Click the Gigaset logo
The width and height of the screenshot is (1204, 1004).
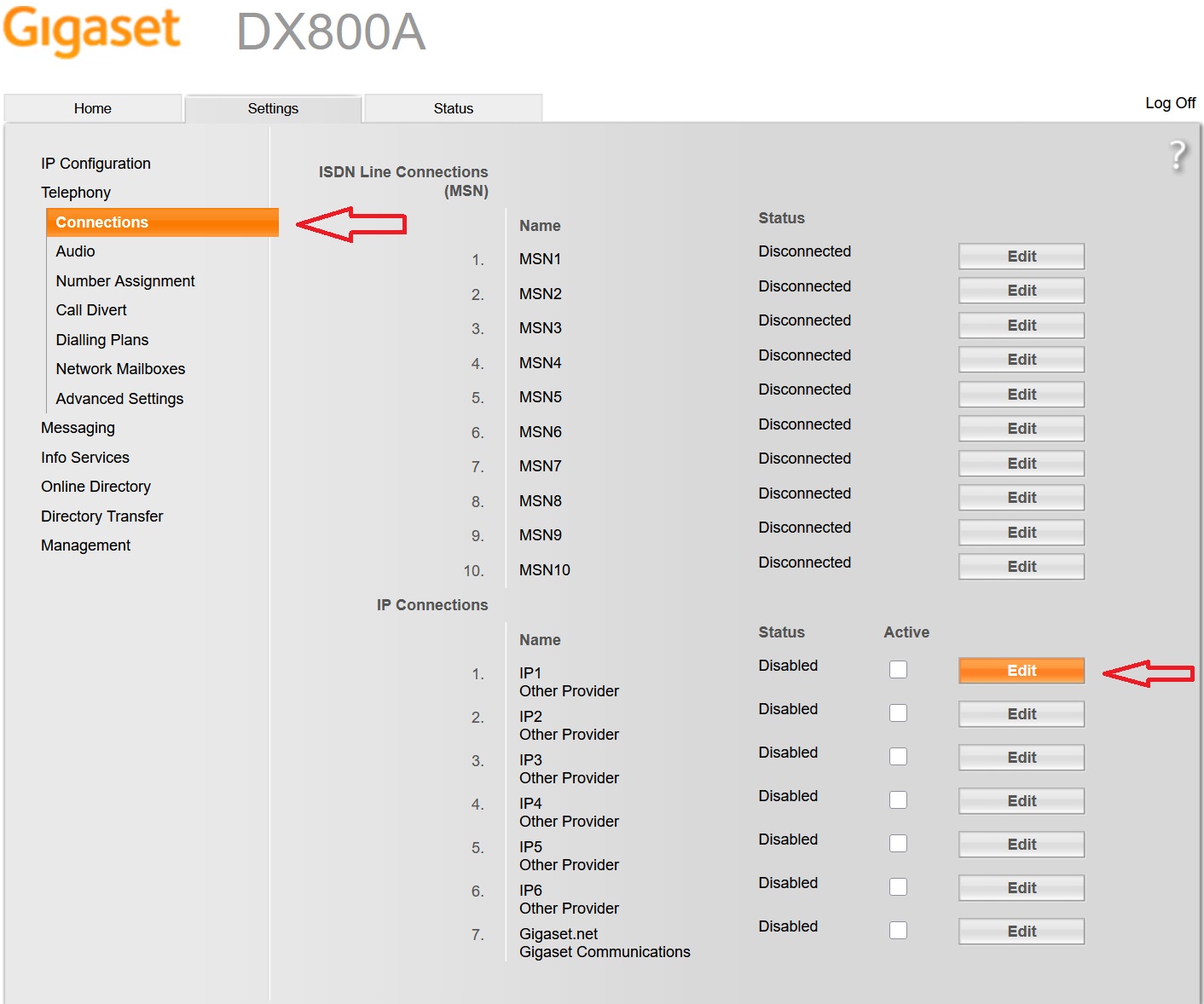click(x=92, y=31)
